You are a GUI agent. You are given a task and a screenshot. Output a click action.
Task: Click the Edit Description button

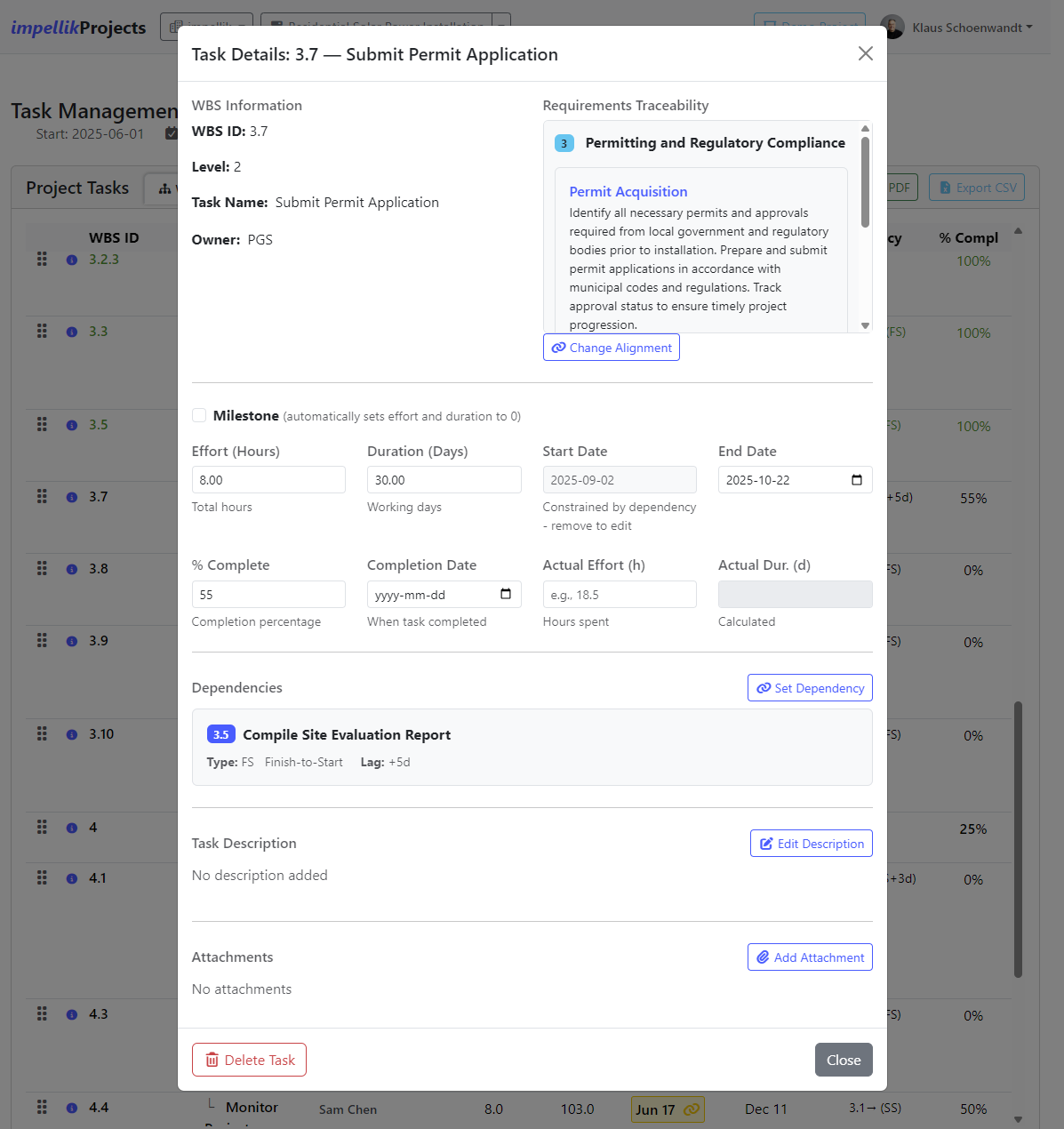coord(812,844)
